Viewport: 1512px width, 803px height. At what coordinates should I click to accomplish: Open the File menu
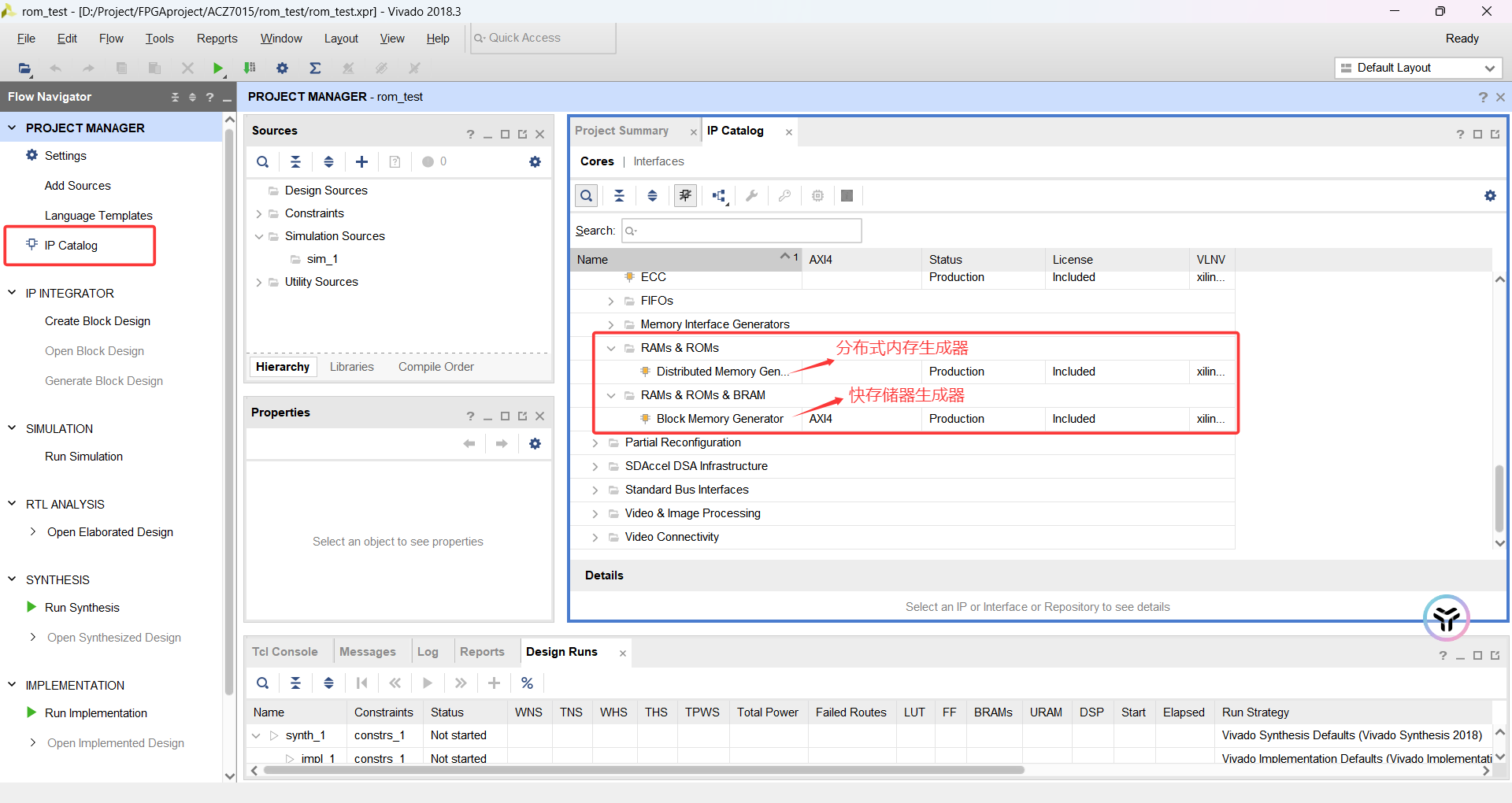26,39
